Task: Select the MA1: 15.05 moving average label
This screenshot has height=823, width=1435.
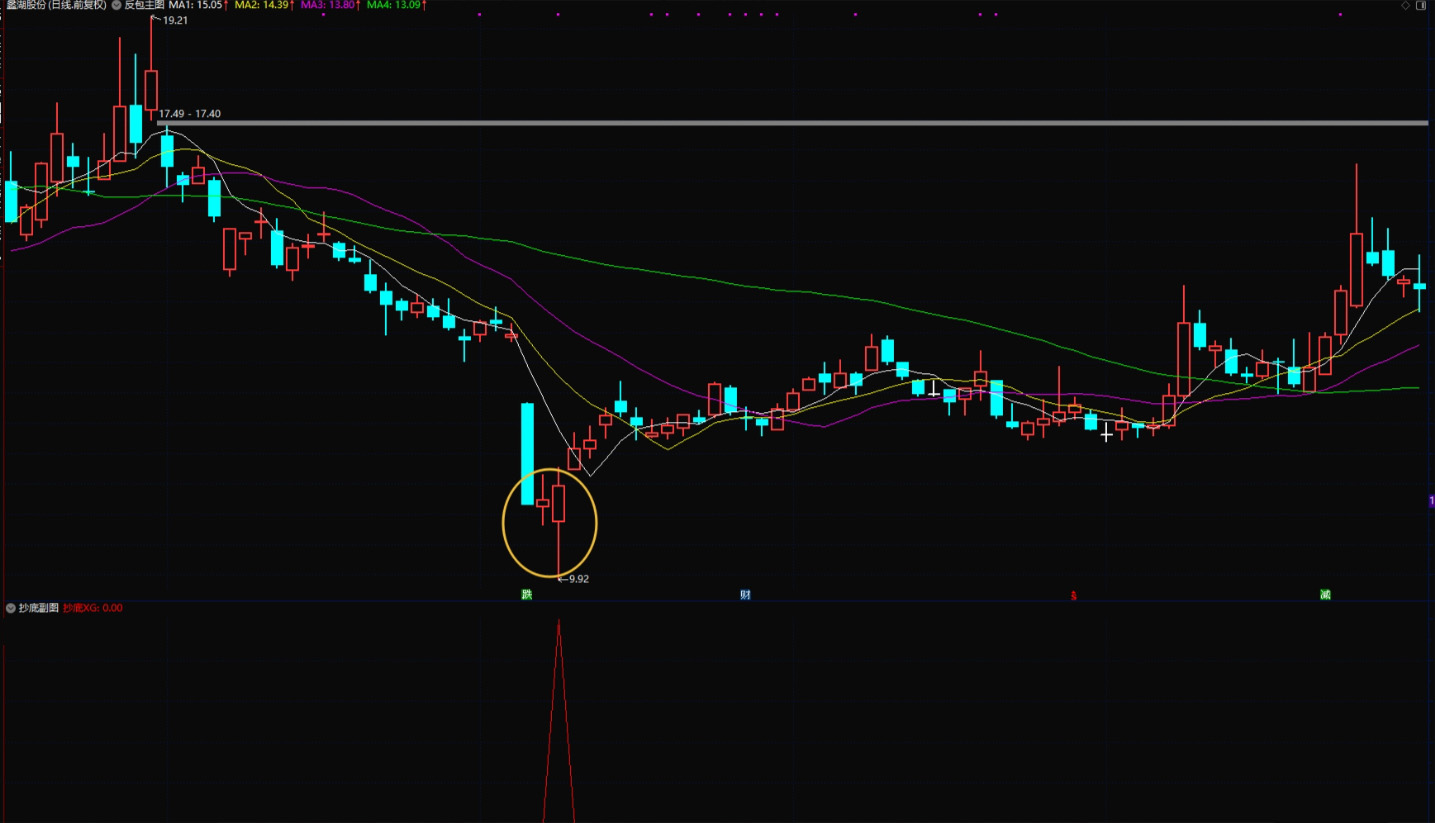Action: [x=197, y=5]
